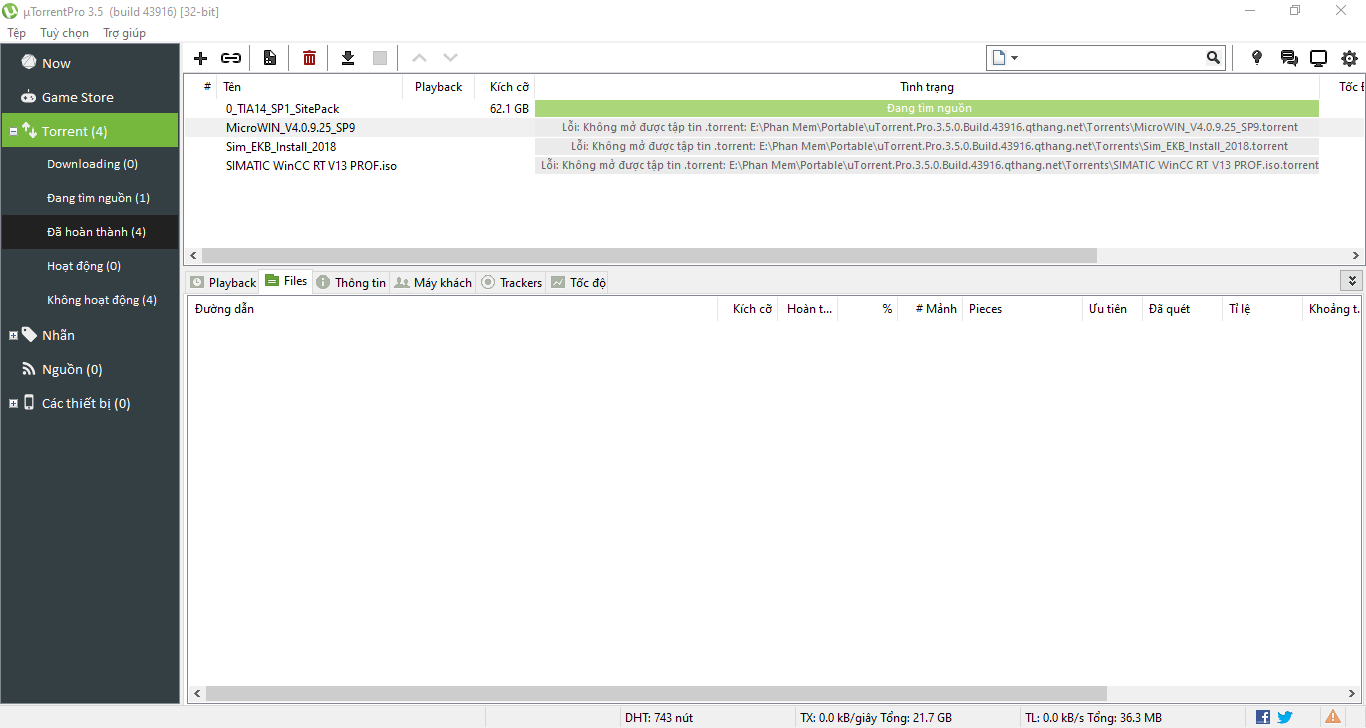The image size is (1366, 728).
Task: Click the lightbulb icon in toolbar
Action: coord(1257,58)
